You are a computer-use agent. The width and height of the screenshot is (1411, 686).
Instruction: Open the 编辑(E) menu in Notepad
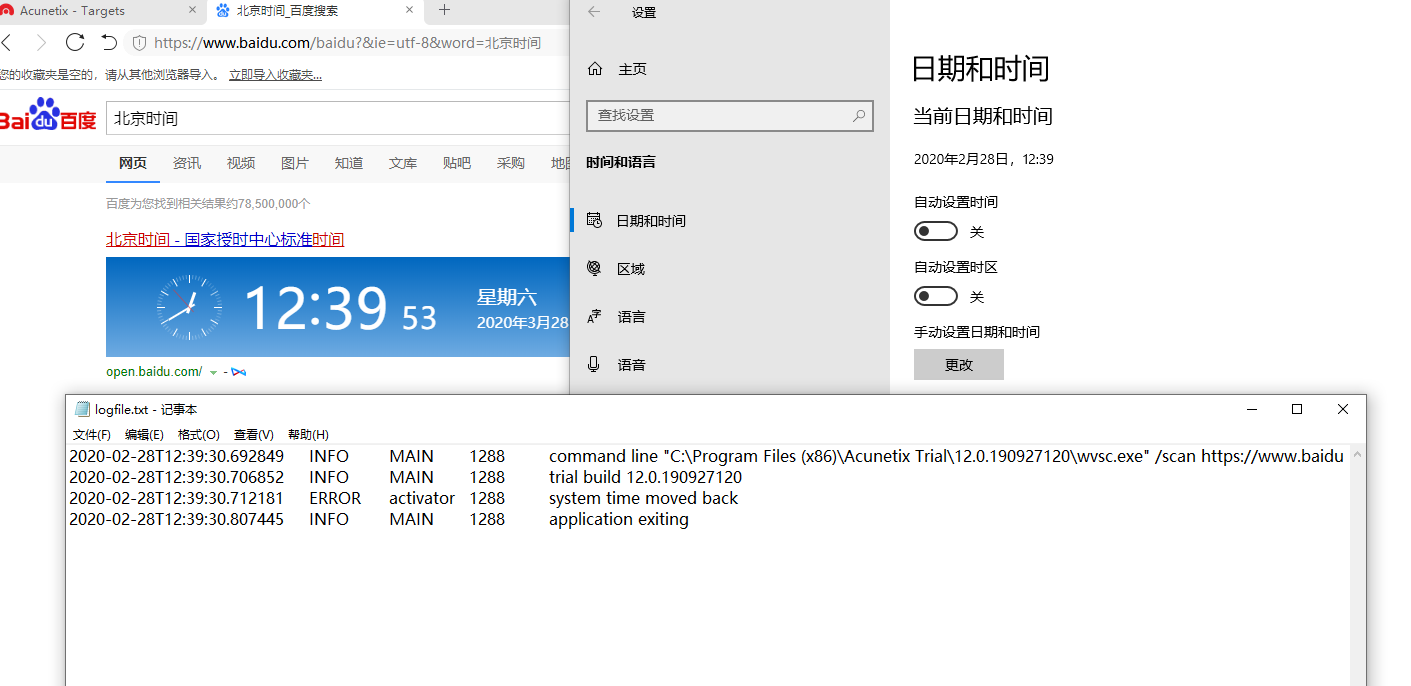click(x=144, y=435)
